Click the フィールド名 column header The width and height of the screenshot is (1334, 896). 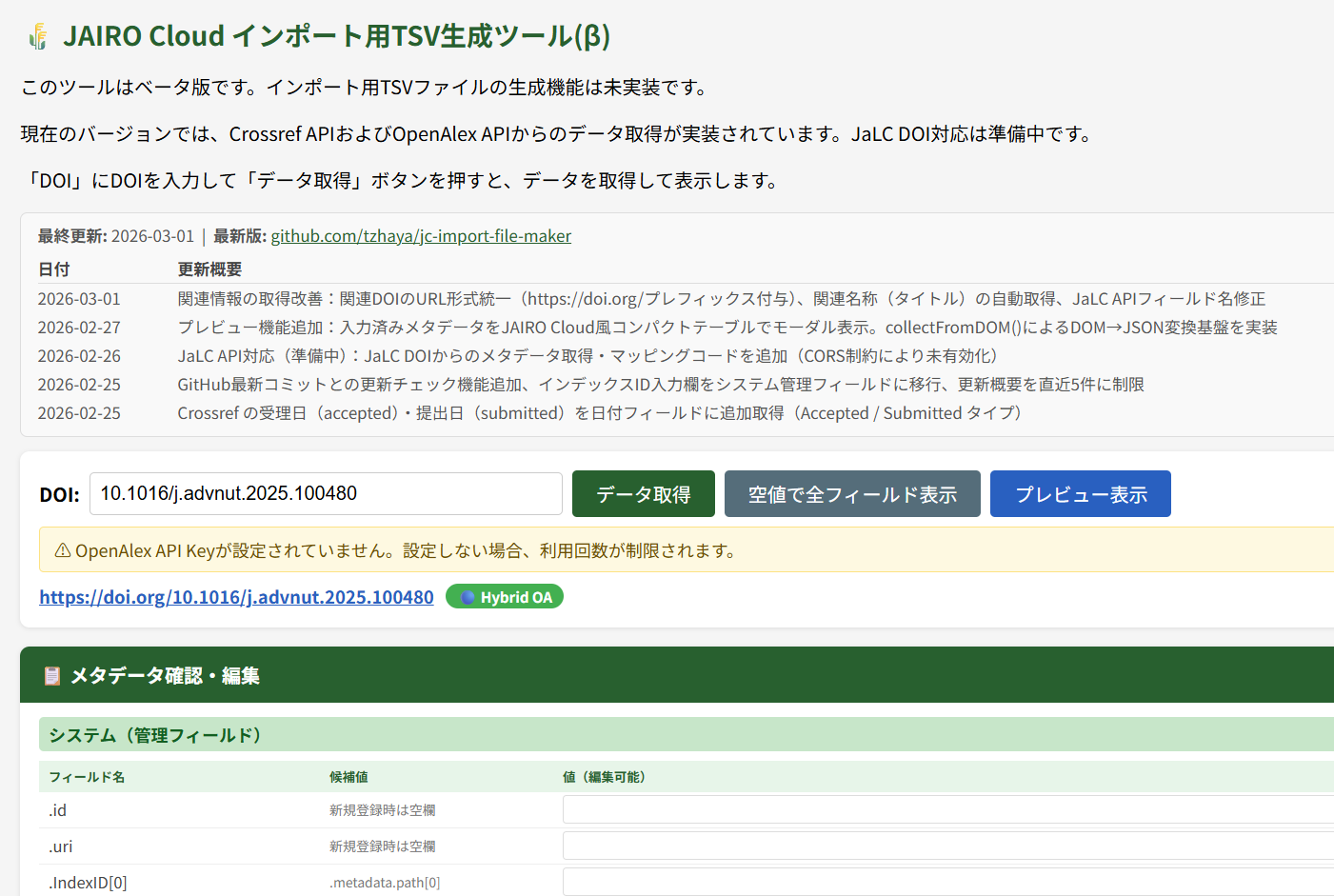pyautogui.click(x=87, y=777)
